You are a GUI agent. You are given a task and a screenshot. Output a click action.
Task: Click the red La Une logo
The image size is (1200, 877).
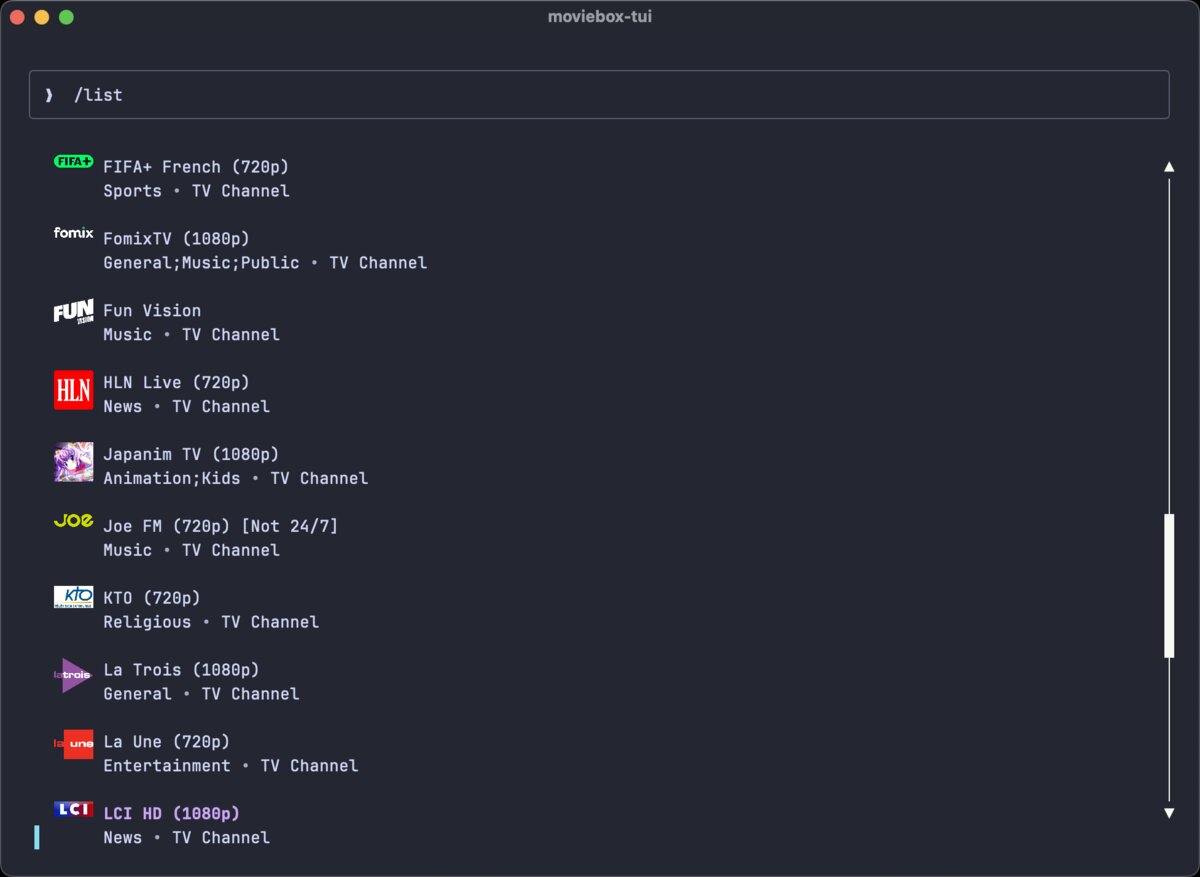73,744
